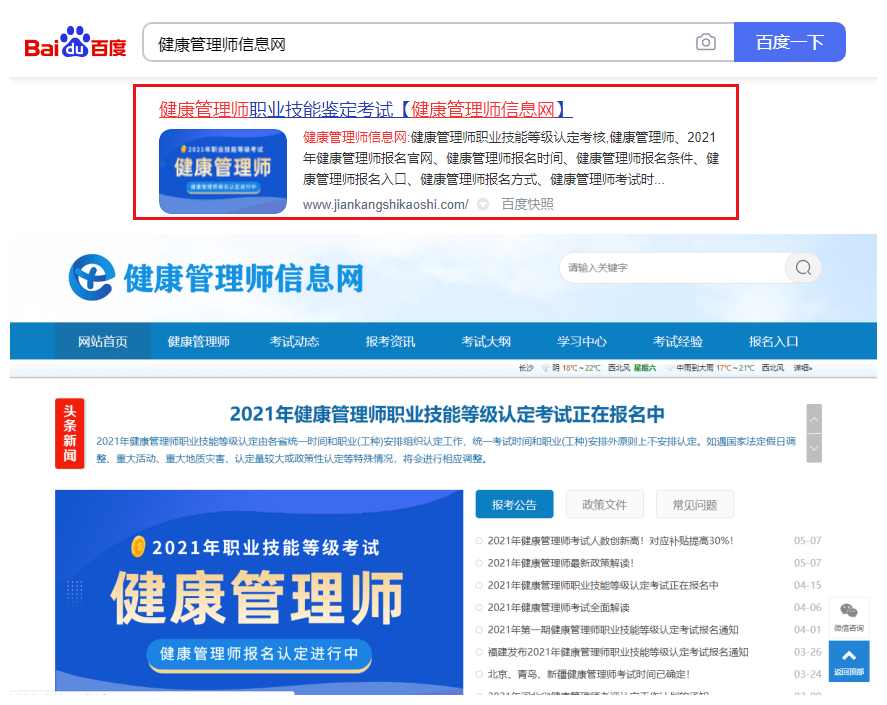Image resolution: width=887 pixels, height=705 pixels.
Task: Click the 健康管理师信息网 site logo
Action: pyautogui.click(x=216, y=278)
